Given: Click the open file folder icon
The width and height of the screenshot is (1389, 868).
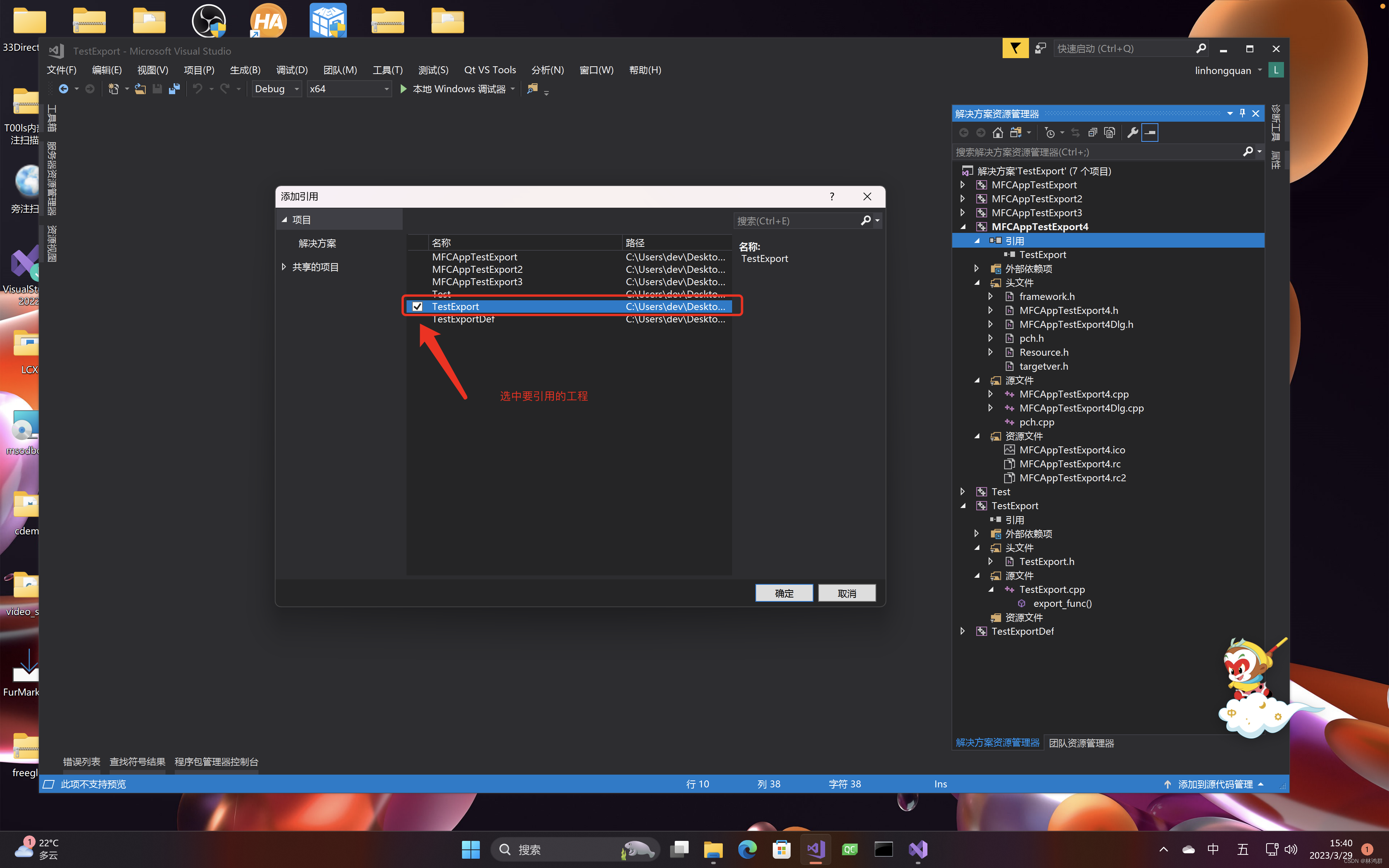Looking at the screenshot, I should pyautogui.click(x=140, y=89).
